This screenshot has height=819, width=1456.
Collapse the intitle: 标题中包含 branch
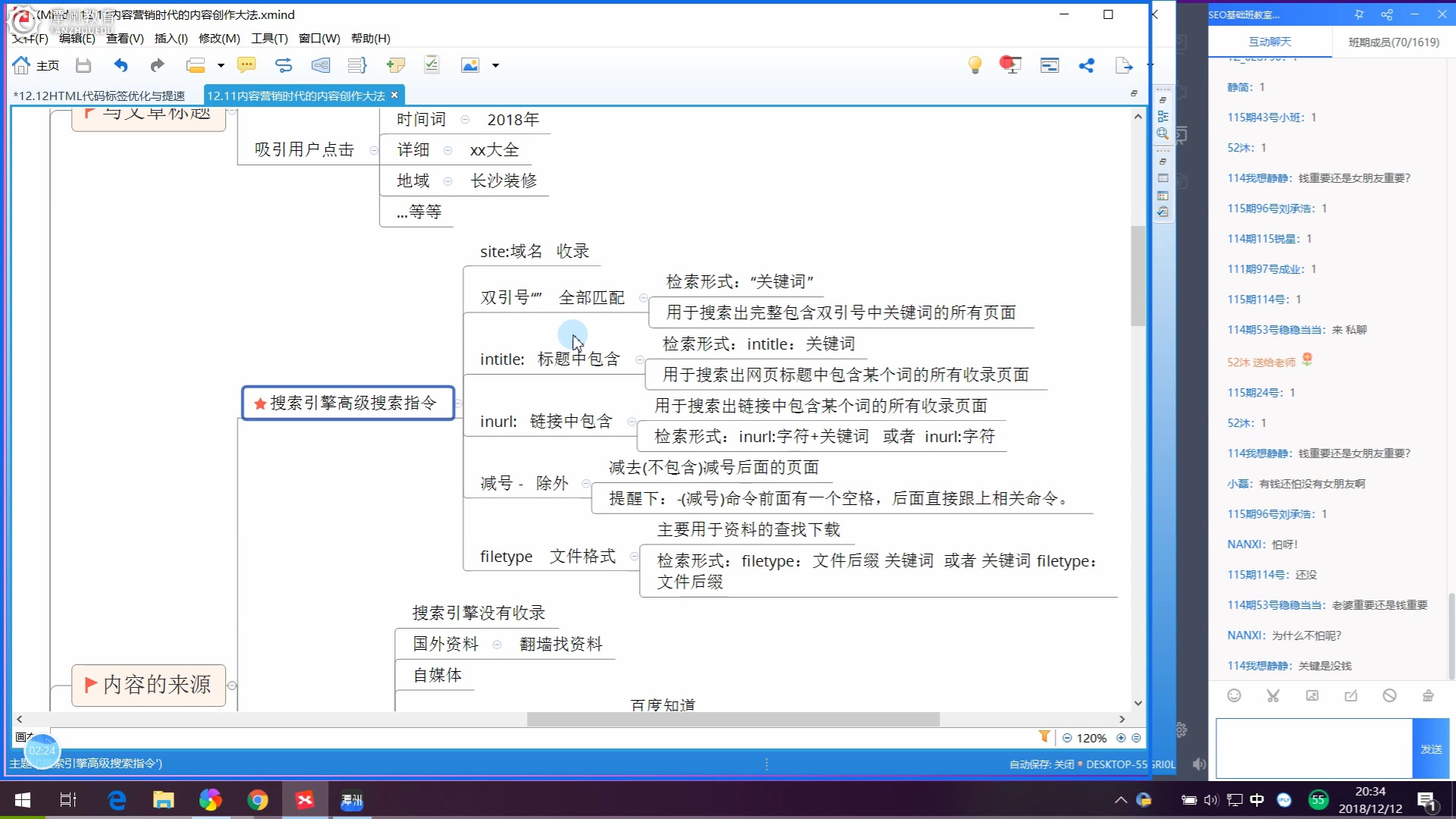point(639,359)
